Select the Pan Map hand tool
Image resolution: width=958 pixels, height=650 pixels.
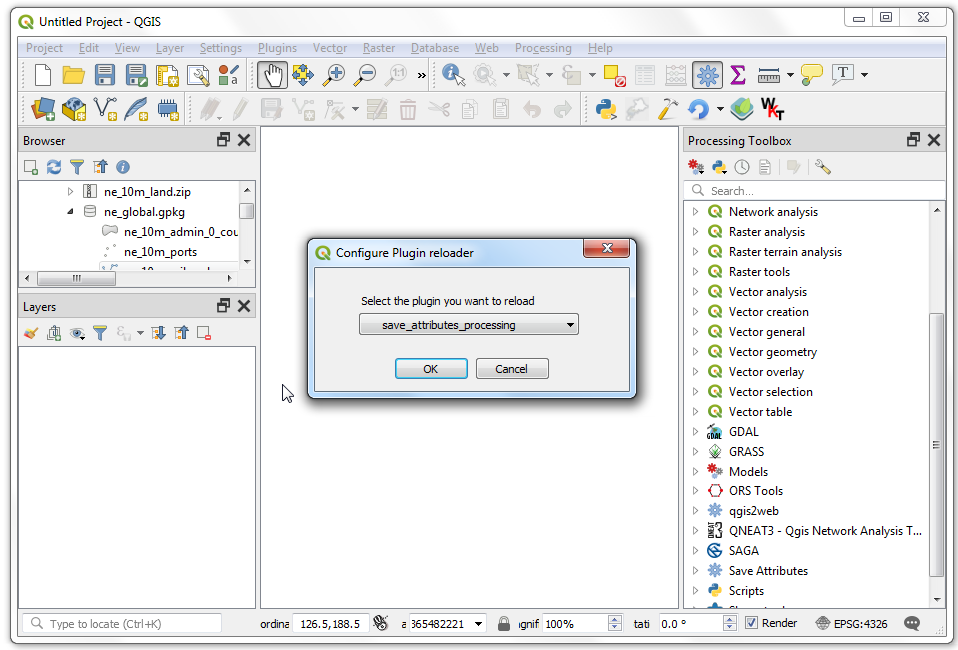272,75
